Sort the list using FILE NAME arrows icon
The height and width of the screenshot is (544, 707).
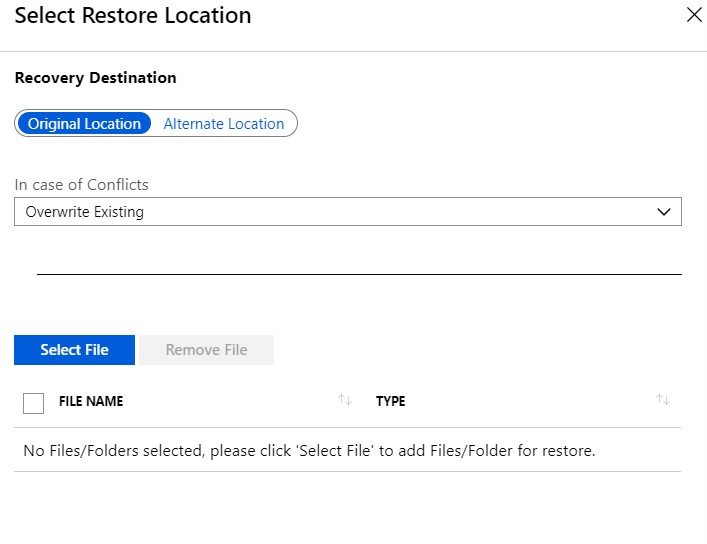pos(345,399)
